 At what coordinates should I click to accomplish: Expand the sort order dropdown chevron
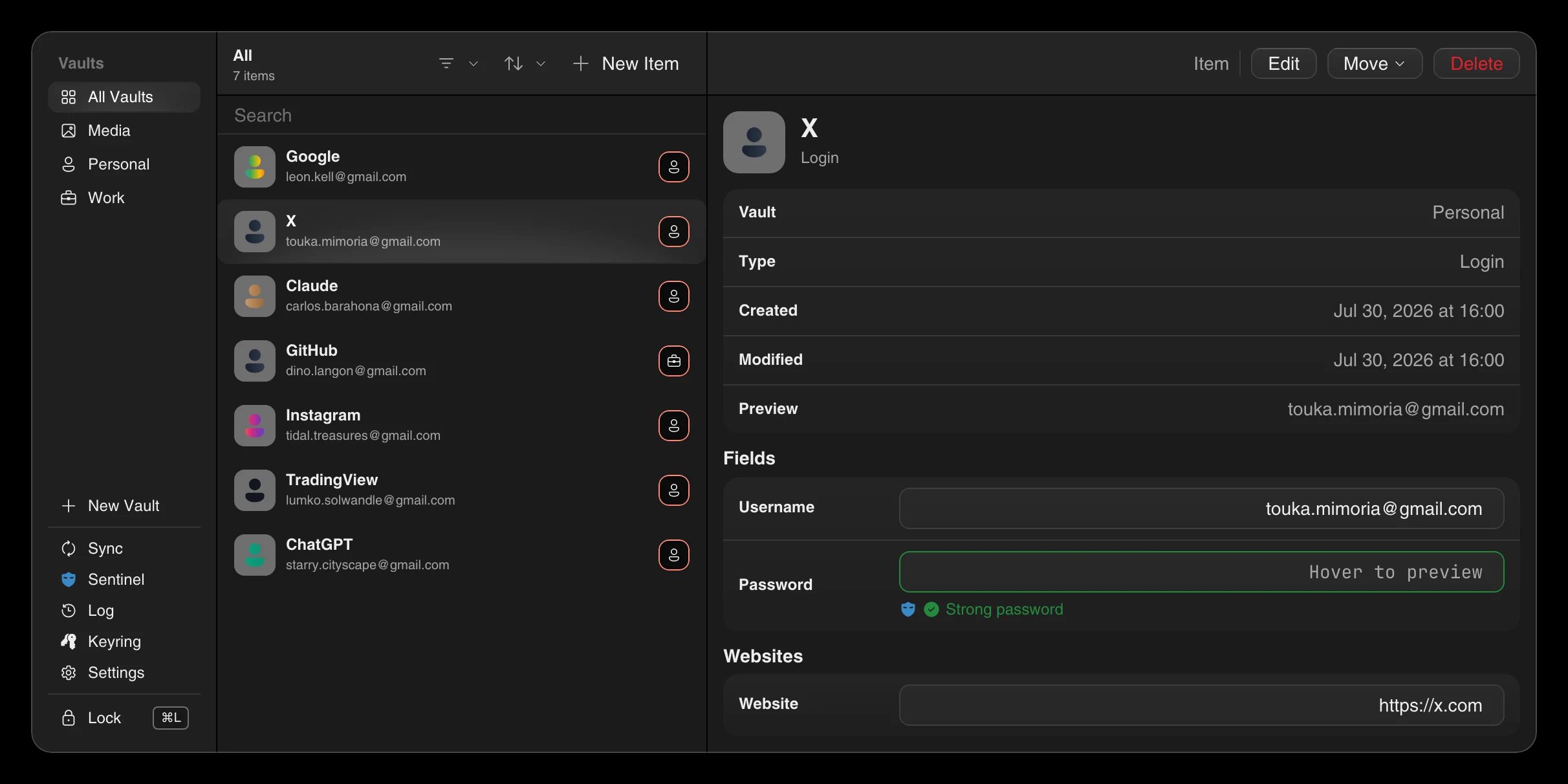point(541,63)
